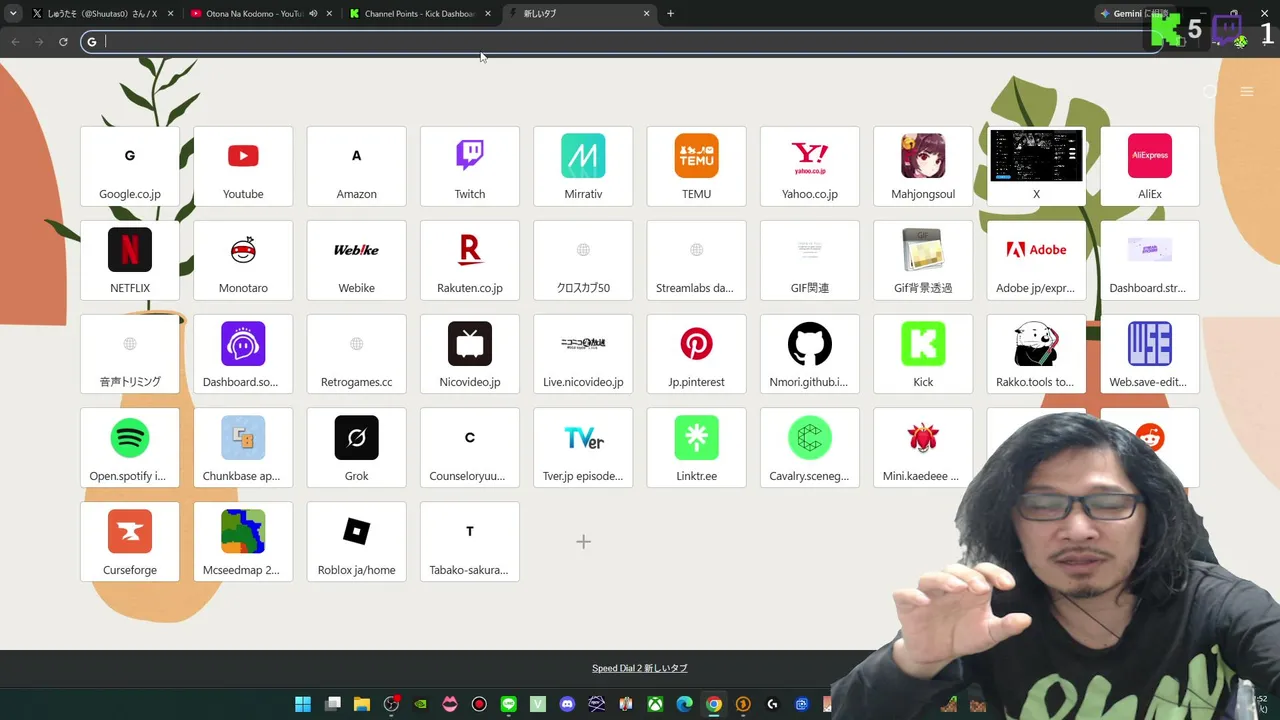Viewport: 1280px width, 720px height.
Task: Open the Jp.pinterest dial tile
Action: 696,354
